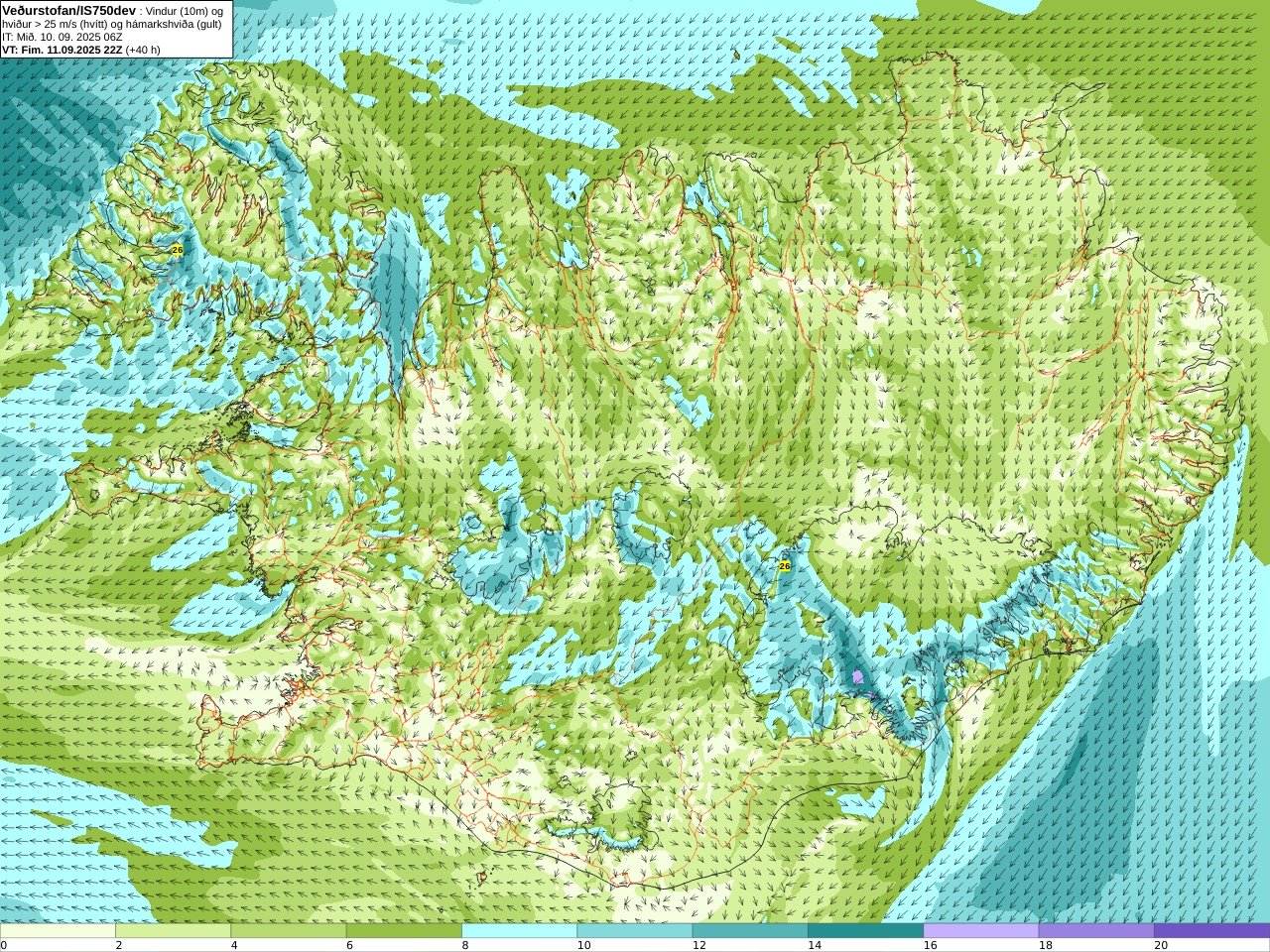The width and height of the screenshot is (1270, 952).
Task: Click the lavender 16–18 legend swatch
Action: (980, 931)
